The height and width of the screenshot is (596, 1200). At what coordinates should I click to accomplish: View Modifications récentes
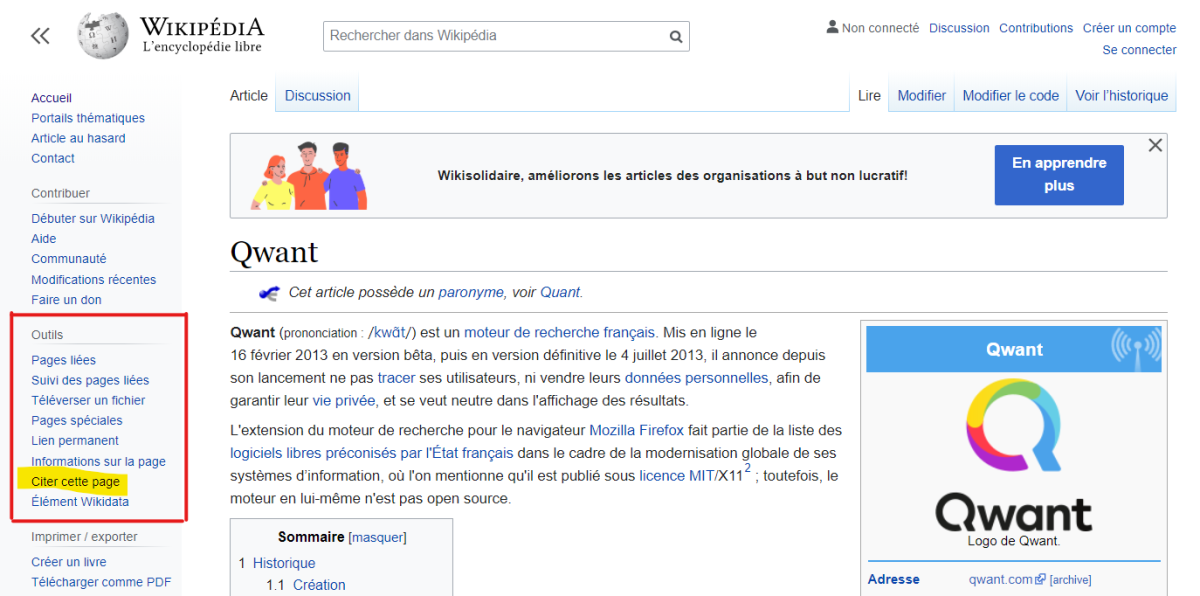click(x=94, y=280)
